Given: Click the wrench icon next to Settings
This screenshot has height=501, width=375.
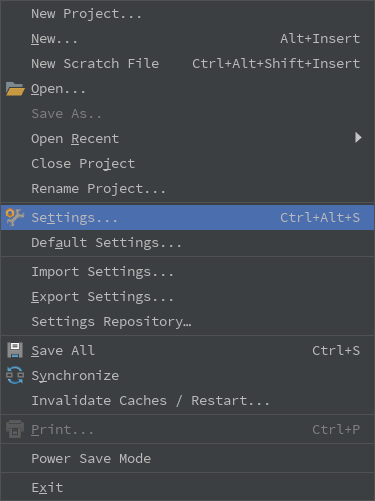Looking at the screenshot, I should (x=15, y=217).
